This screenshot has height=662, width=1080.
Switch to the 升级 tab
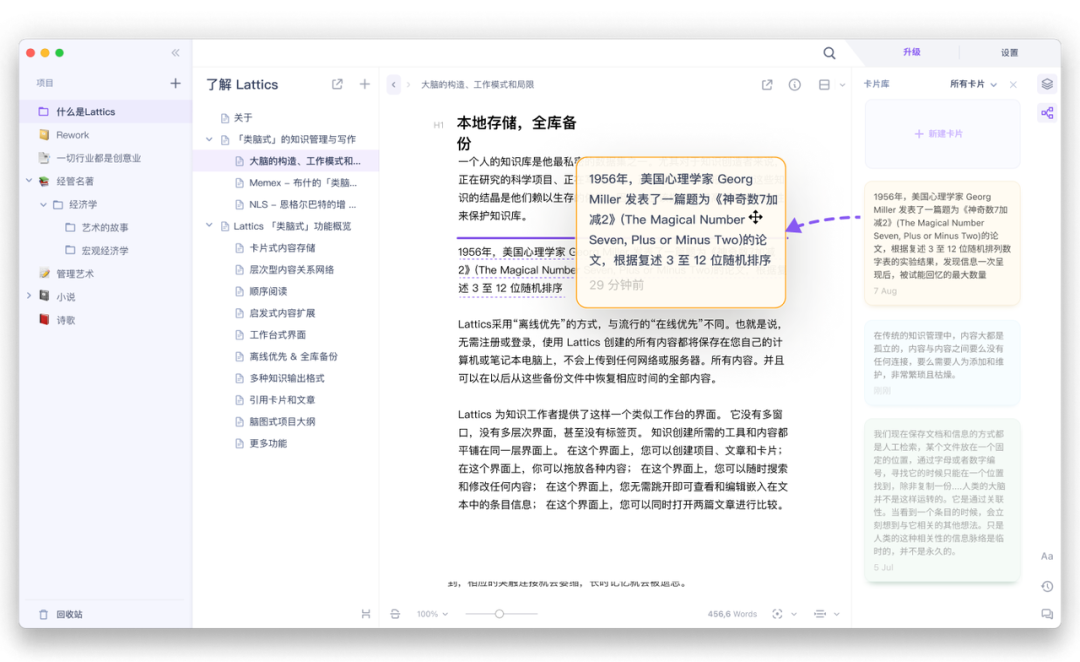pos(911,52)
